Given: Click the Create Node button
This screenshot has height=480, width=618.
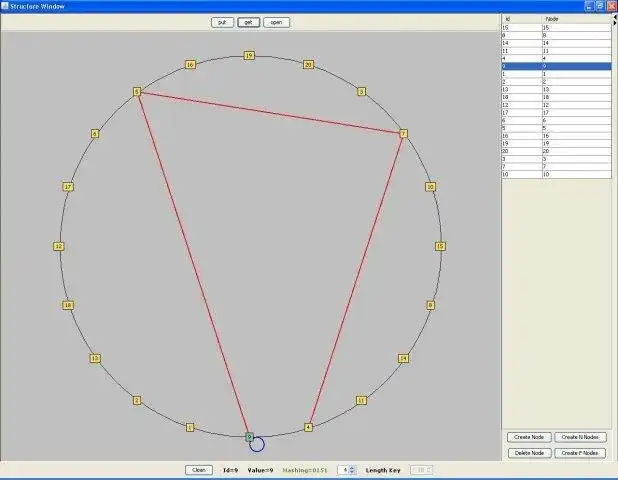Looking at the screenshot, I should coord(529,437).
